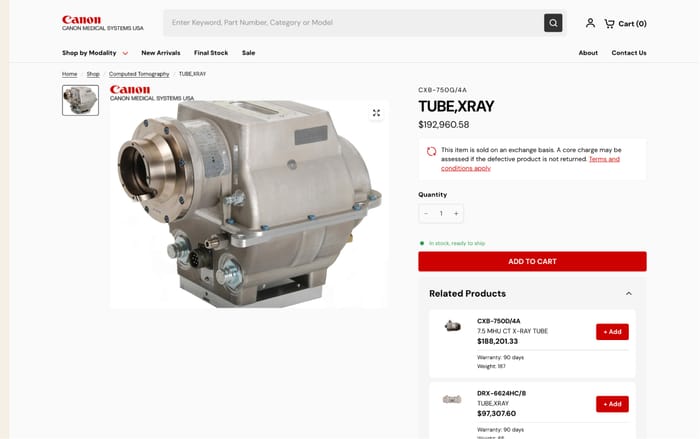Click the 7.5 MHU CT X-RAY TUBE description

tap(512, 331)
